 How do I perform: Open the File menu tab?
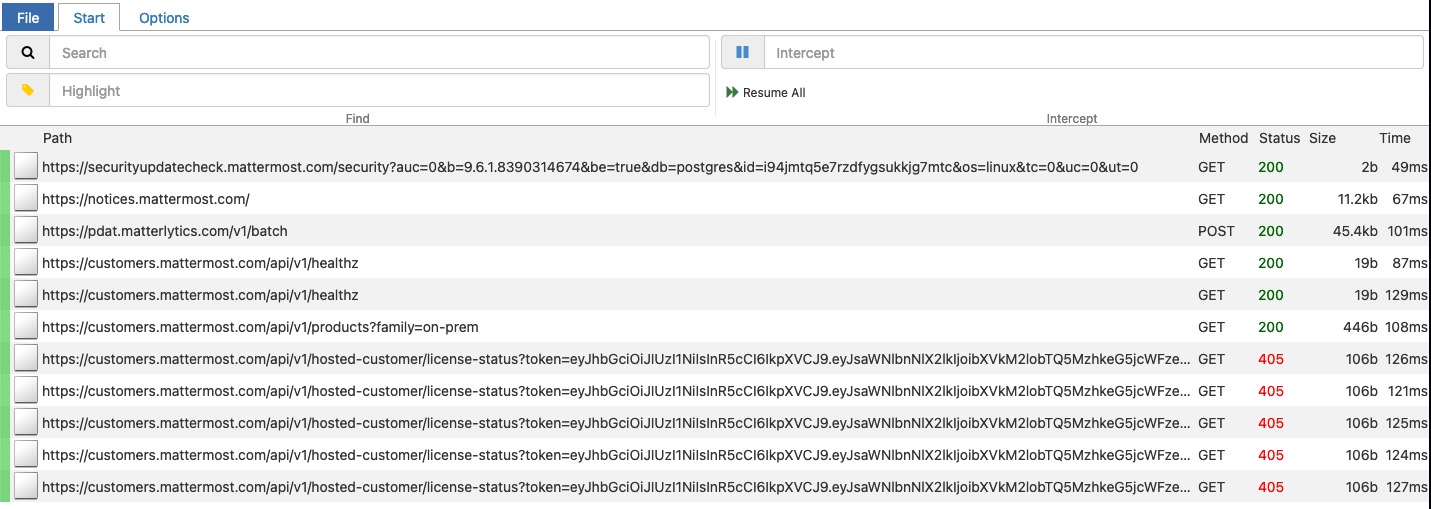point(28,17)
